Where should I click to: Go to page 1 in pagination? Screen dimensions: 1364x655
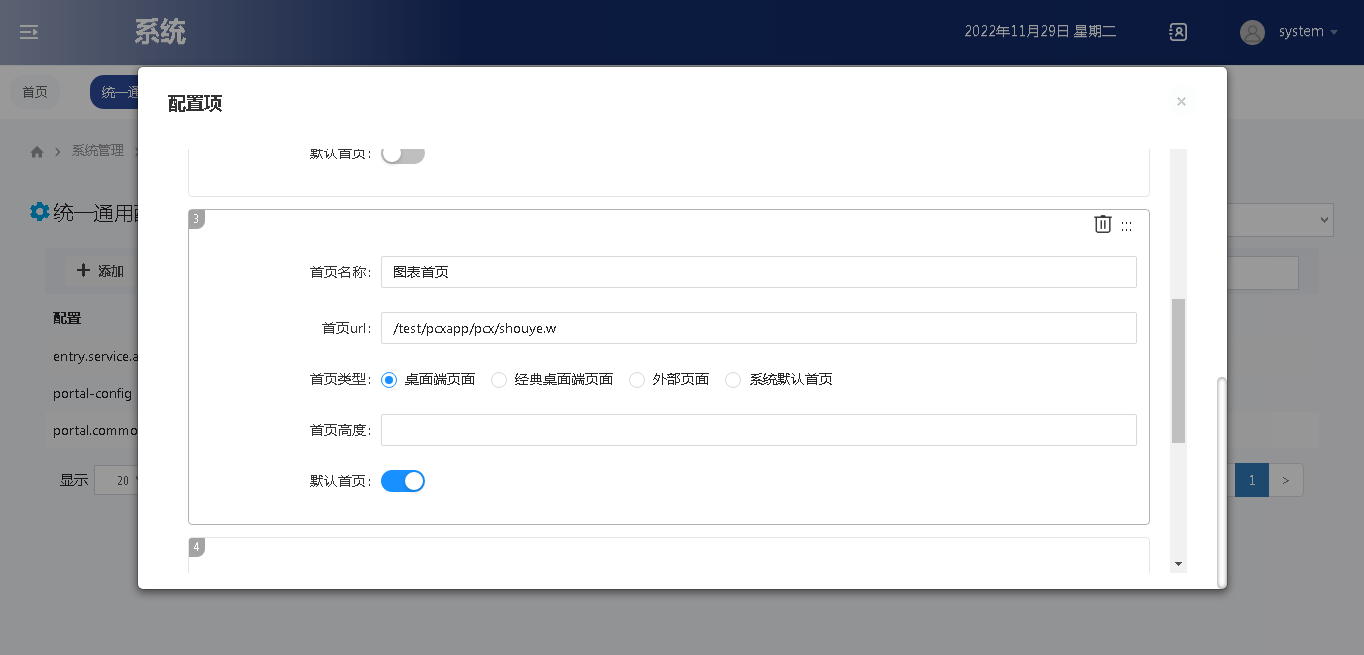pos(1252,480)
